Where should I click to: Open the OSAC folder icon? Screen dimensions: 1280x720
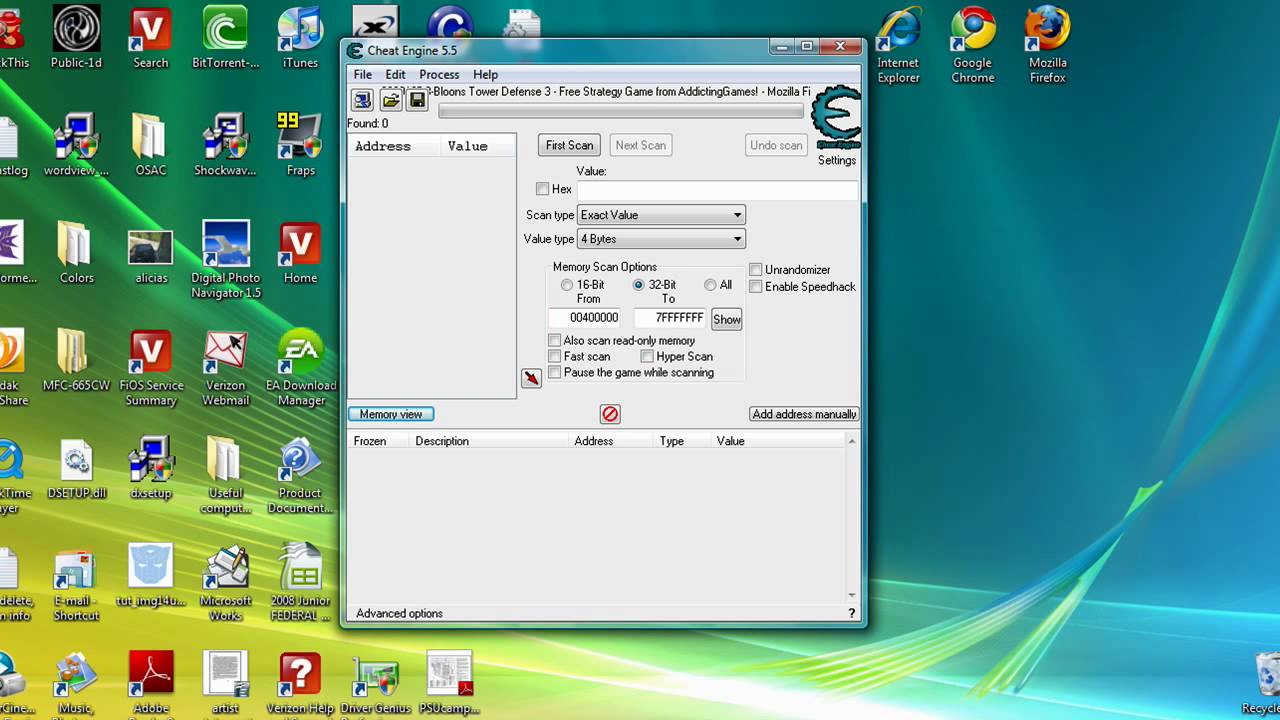point(150,145)
